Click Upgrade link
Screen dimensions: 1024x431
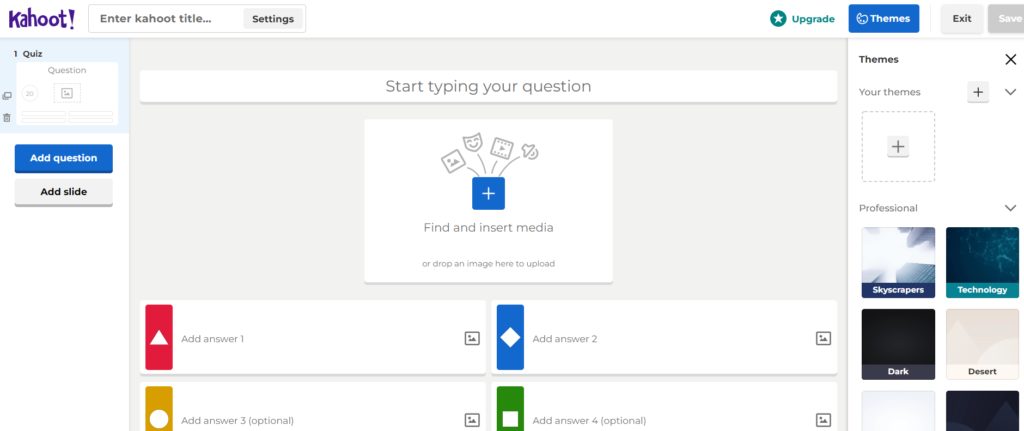(802, 19)
